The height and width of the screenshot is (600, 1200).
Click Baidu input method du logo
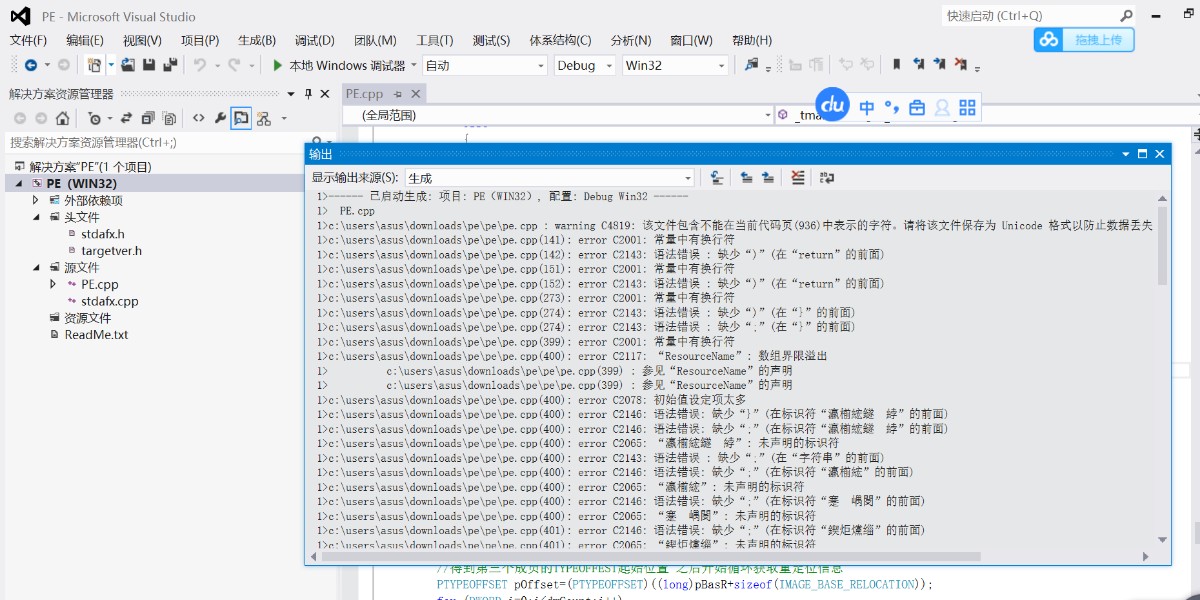point(832,104)
